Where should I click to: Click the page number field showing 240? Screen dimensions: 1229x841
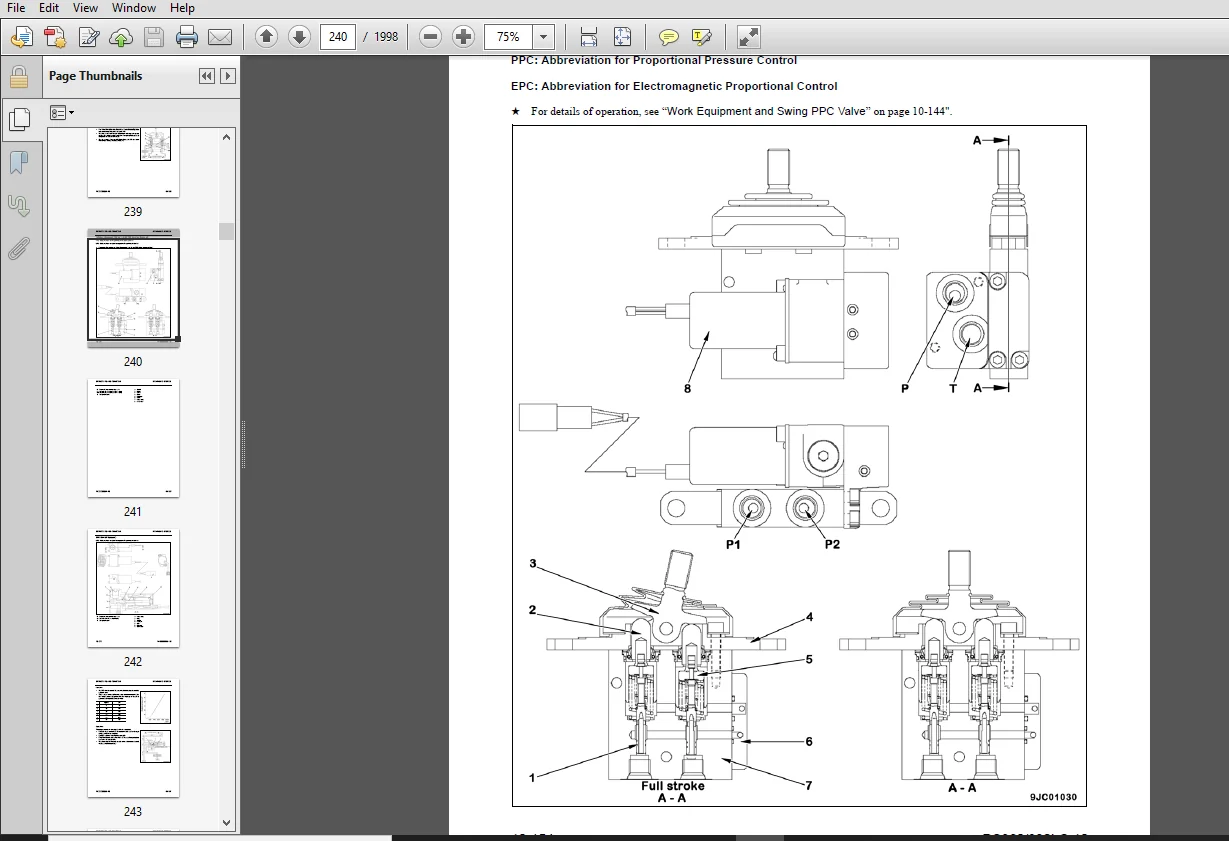tap(338, 37)
